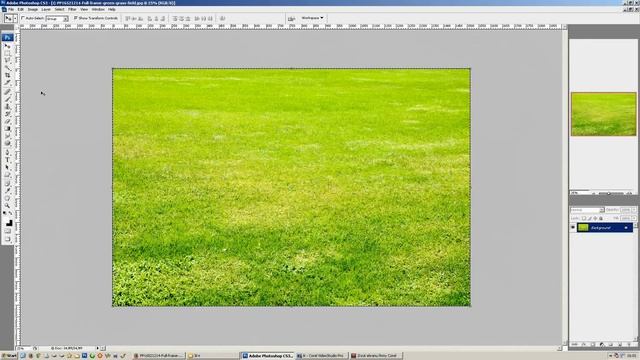Open the Image menu

click(33, 9)
